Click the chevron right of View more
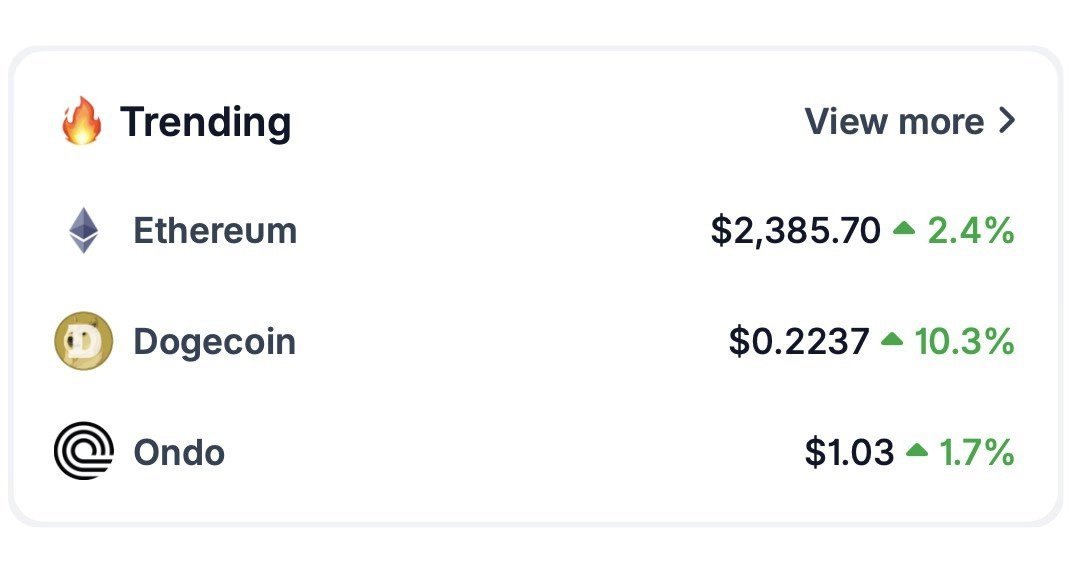 point(1007,120)
